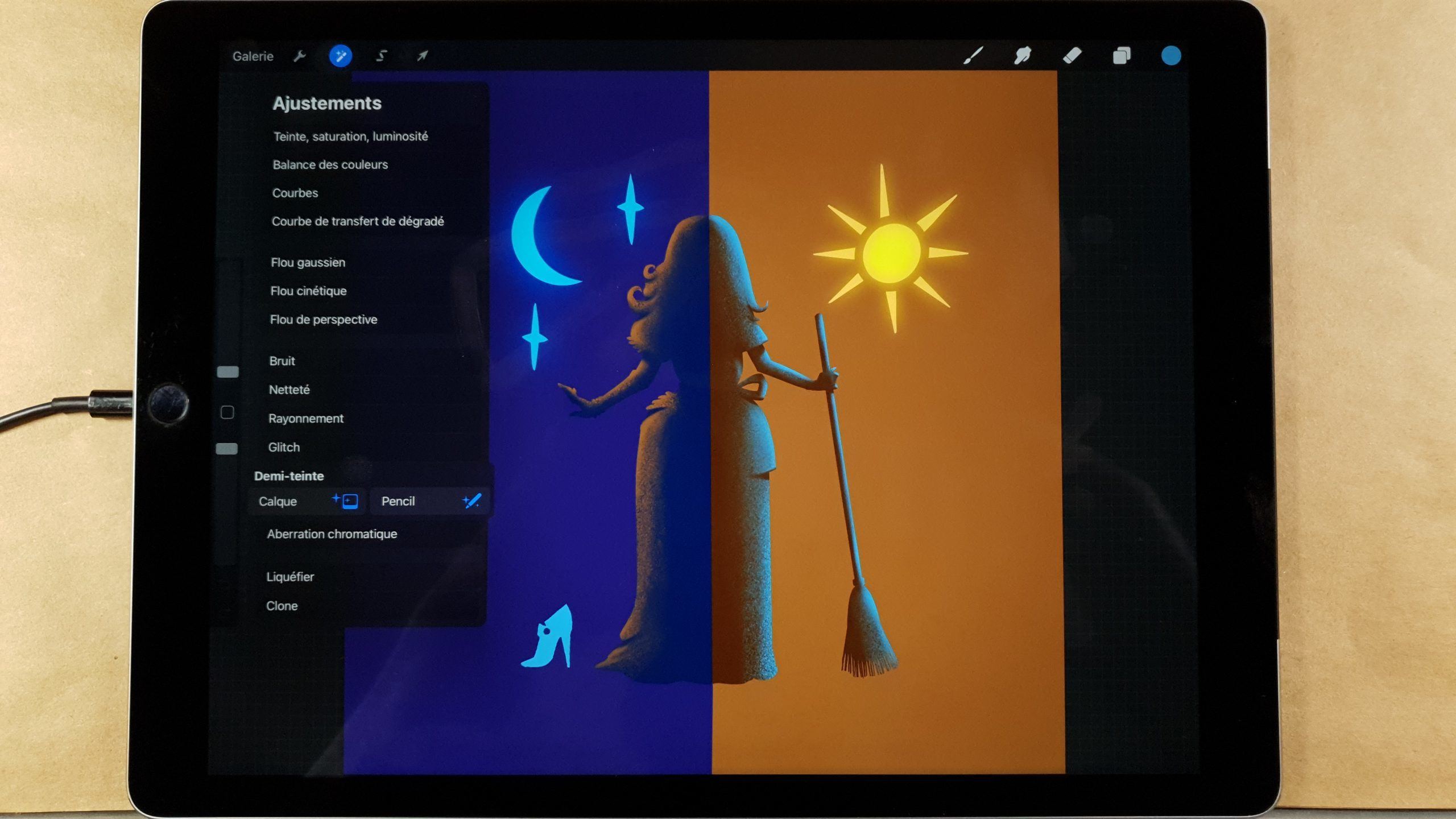Open Liquéfier
Screen dimensions: 1456x819
click(x=290, y=577)
